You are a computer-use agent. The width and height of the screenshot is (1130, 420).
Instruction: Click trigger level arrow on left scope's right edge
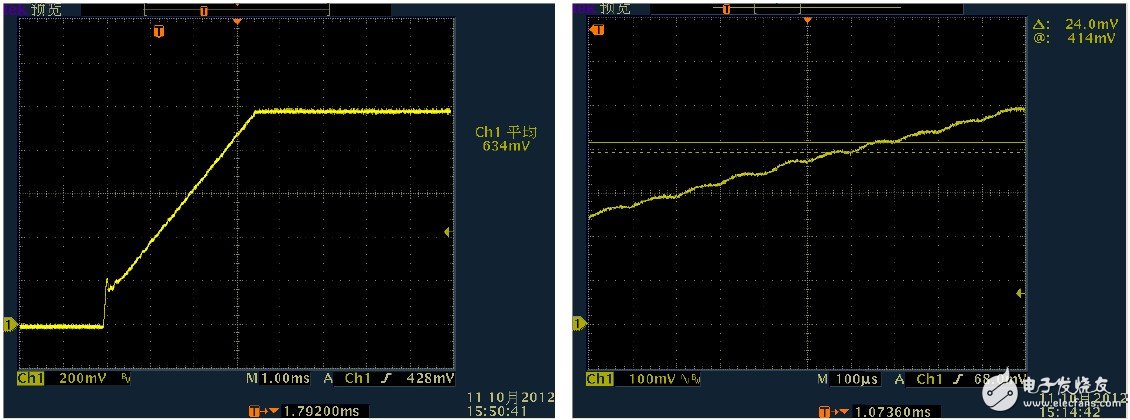[x=446, y=232]
